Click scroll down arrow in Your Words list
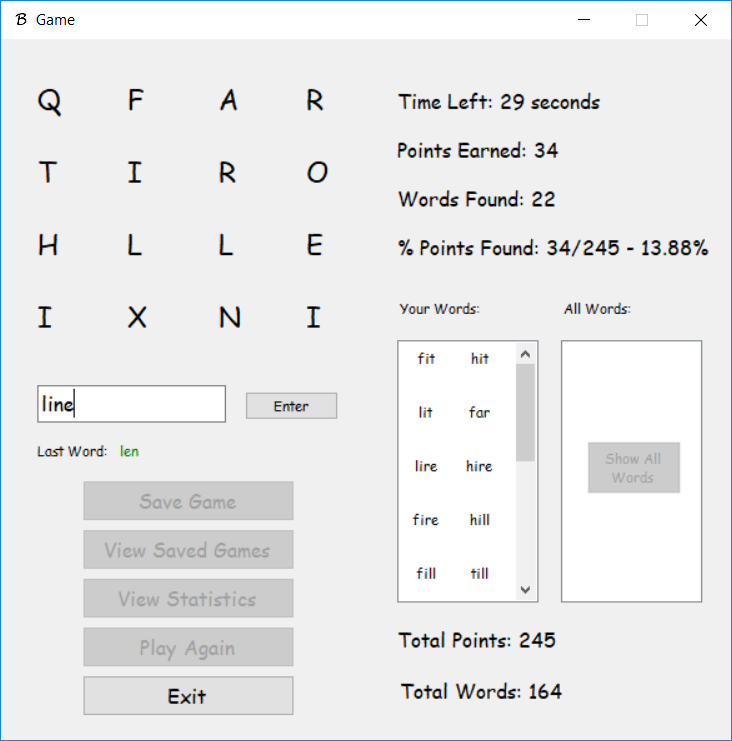732x741 pixels. (x=526, y=590)
